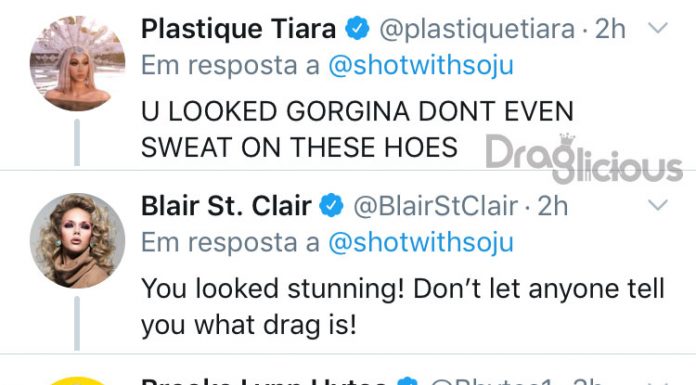This screenshot has height=385, width=696.
Task: Open @shotwithsoju mention in Plastique Tiara's reply
Action: tap(421, 66)
